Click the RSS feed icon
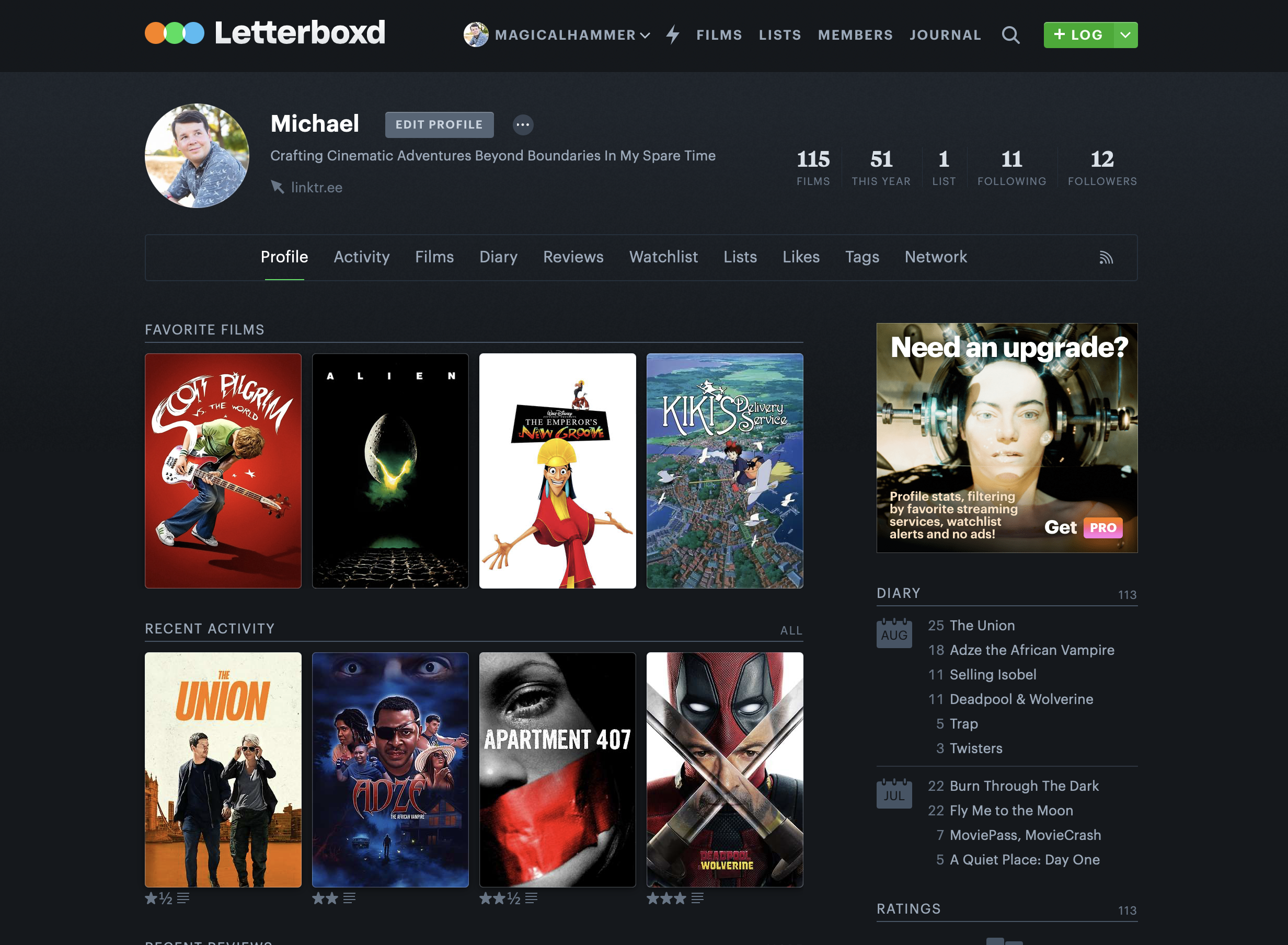1288x945 pixels. [1106, 257]
